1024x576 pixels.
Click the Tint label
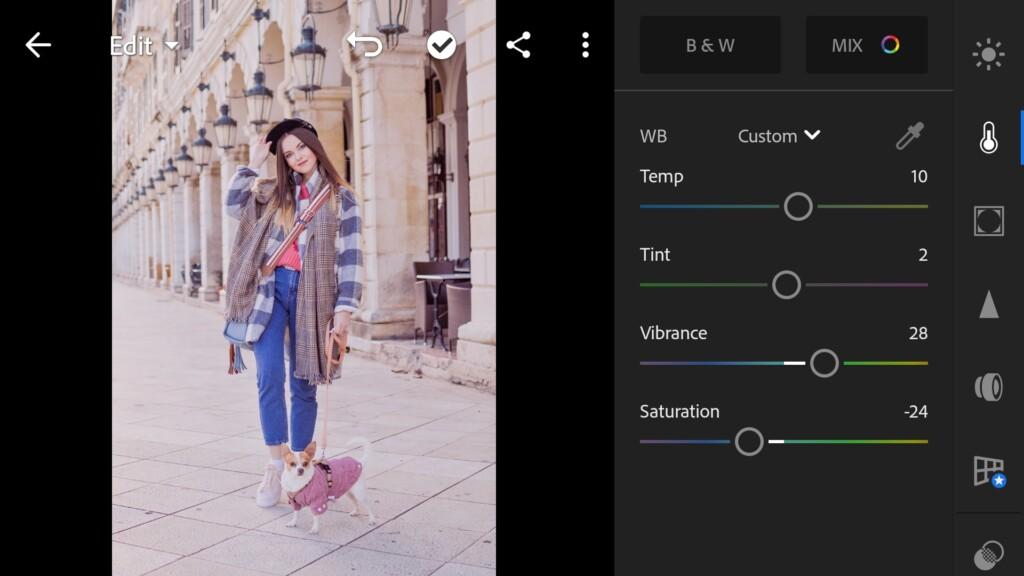pos(655,255)
